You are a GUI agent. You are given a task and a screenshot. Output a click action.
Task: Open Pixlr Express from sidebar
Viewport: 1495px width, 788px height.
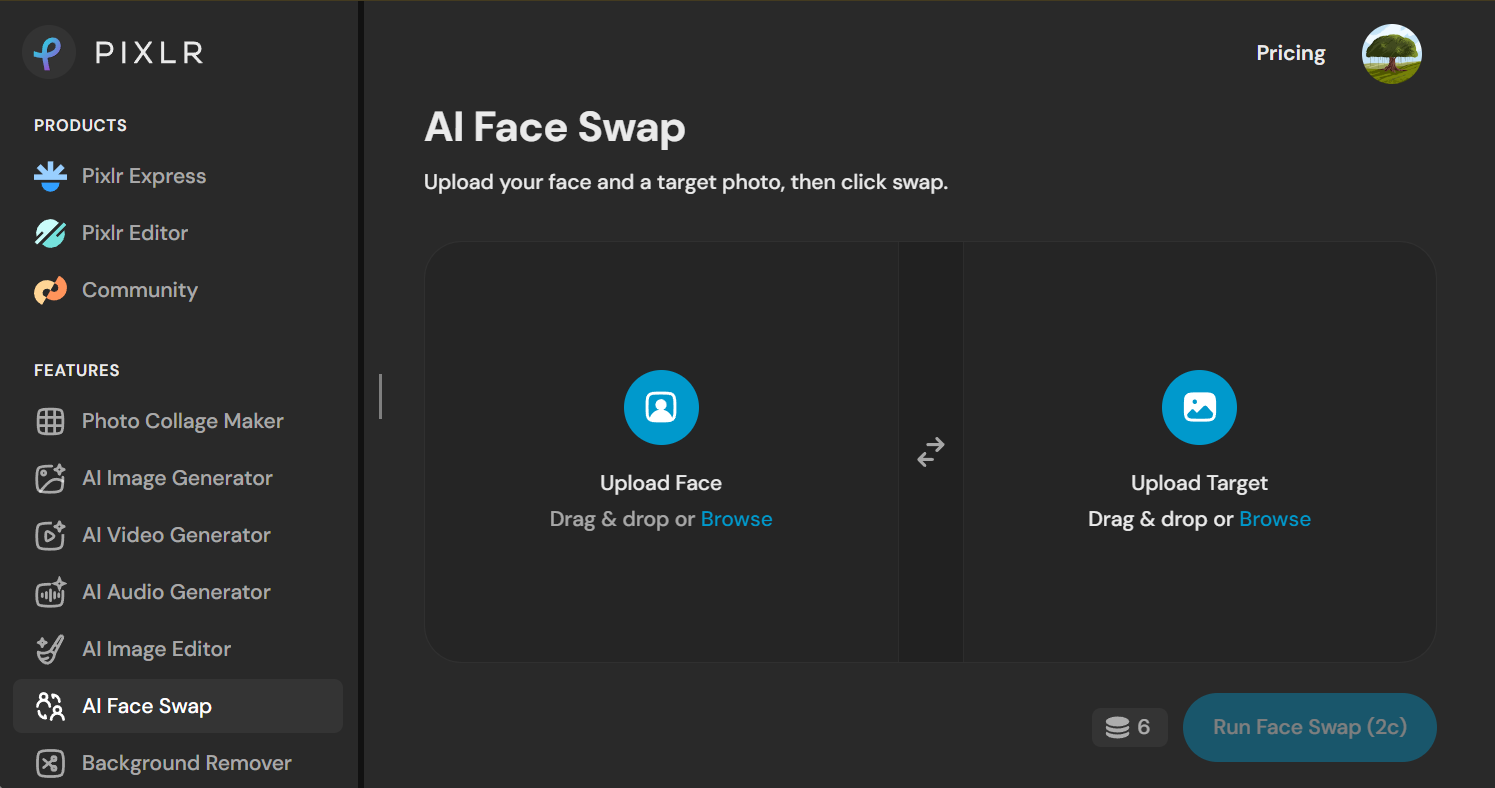click(x=144, y=176)
